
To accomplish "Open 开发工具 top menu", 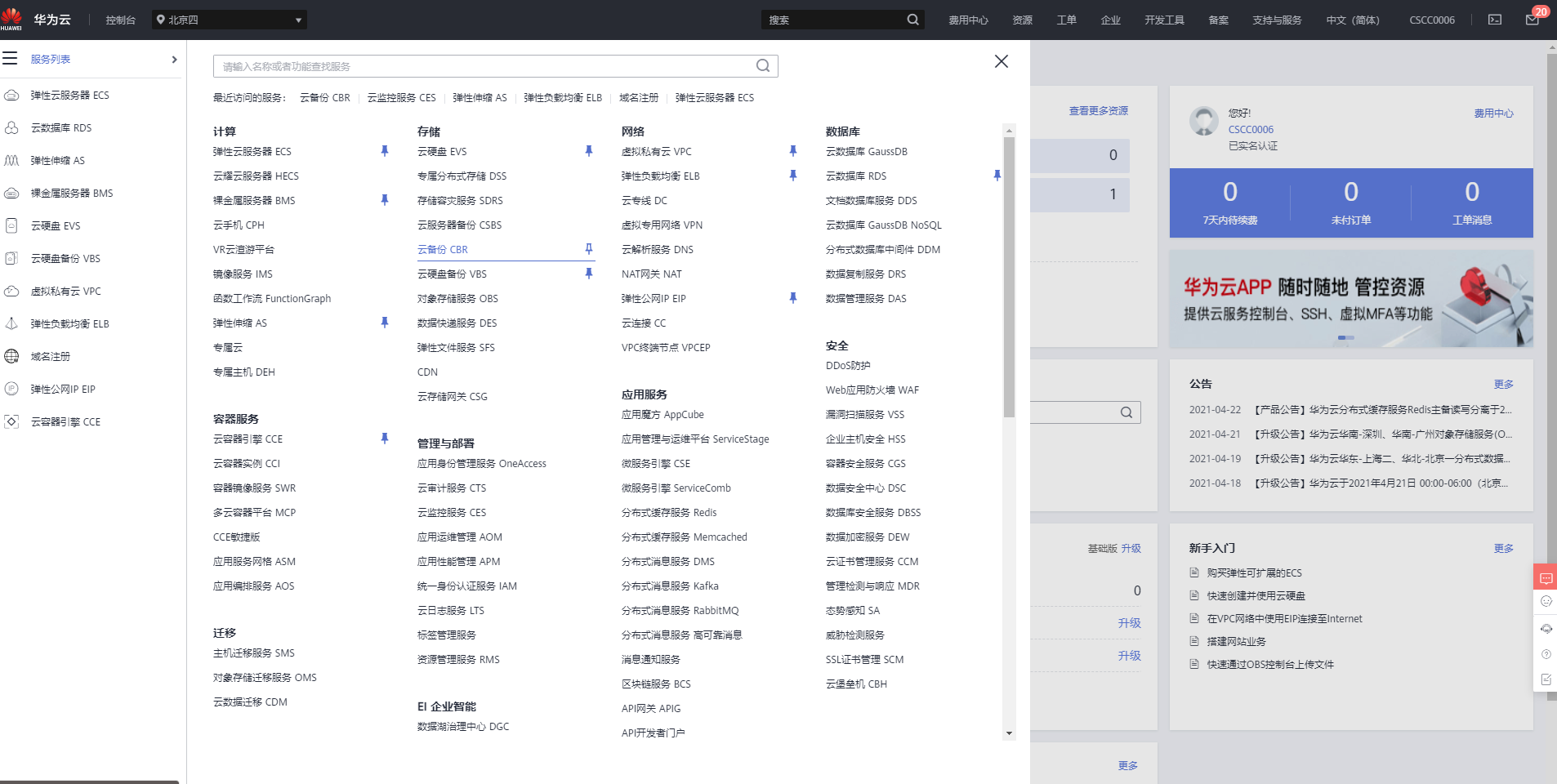I will 1164,20.
